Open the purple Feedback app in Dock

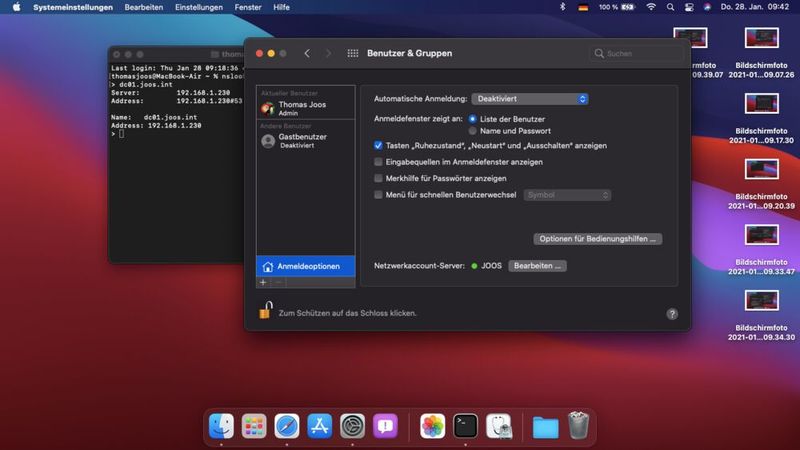(385, 426)
